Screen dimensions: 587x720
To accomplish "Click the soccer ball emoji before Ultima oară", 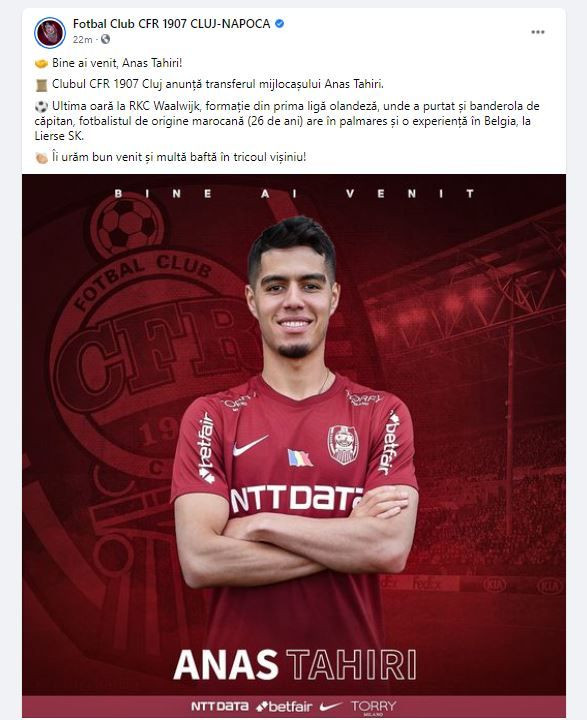I will (x=41, y=107).
